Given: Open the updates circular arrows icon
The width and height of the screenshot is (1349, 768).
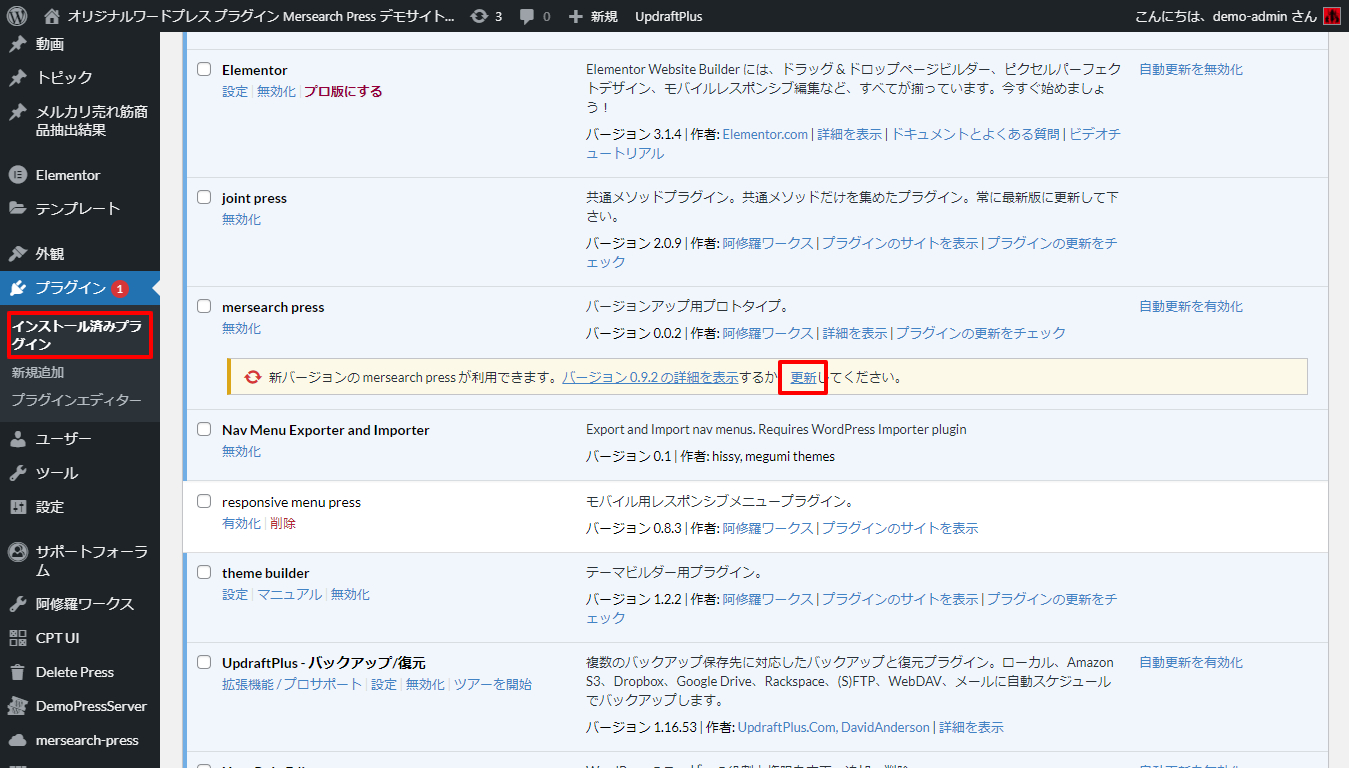Looking at the screenshot, I should [479, 16].
